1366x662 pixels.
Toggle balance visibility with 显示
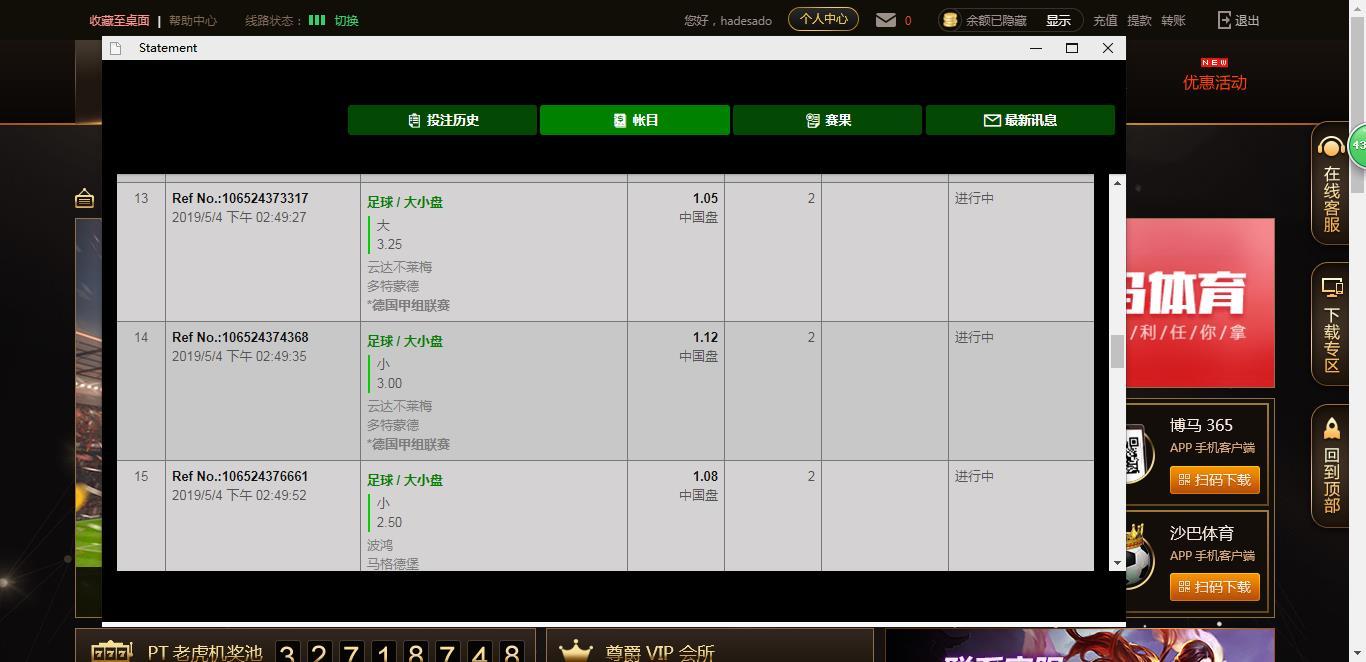tap(1058, 20)
